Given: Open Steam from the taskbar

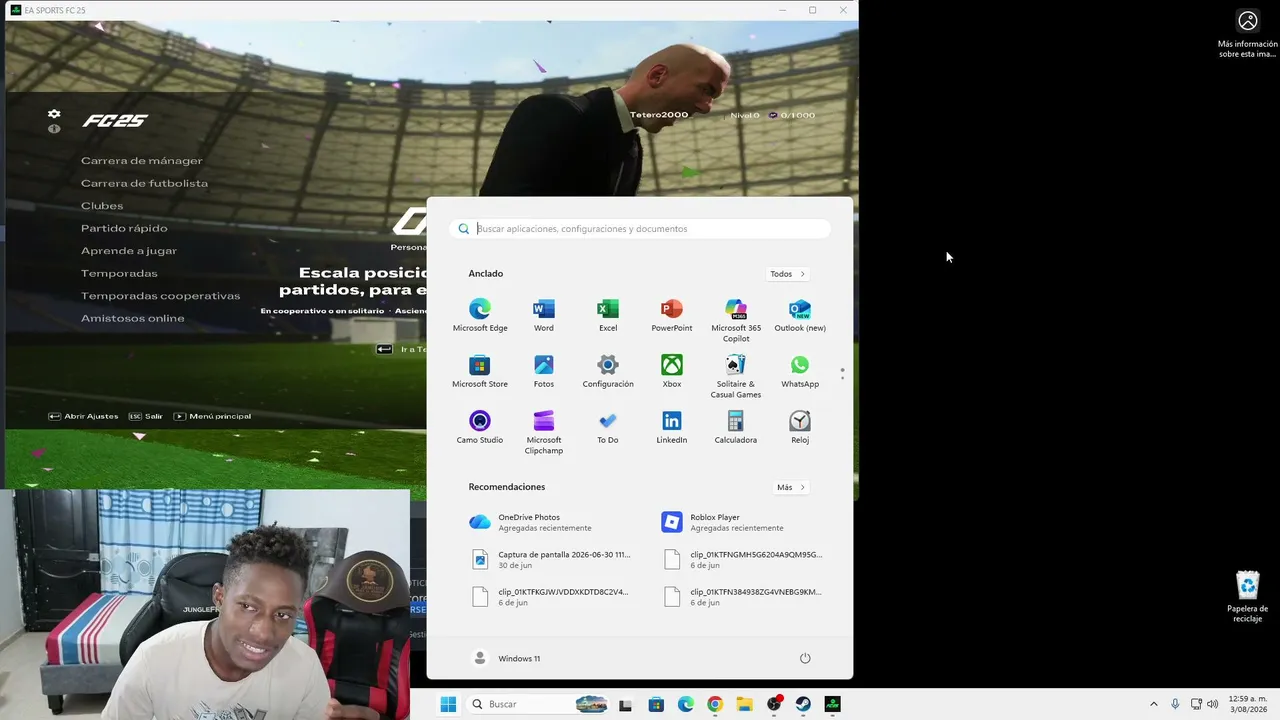Looking at the screenshot, I should (x=803, y=704).
